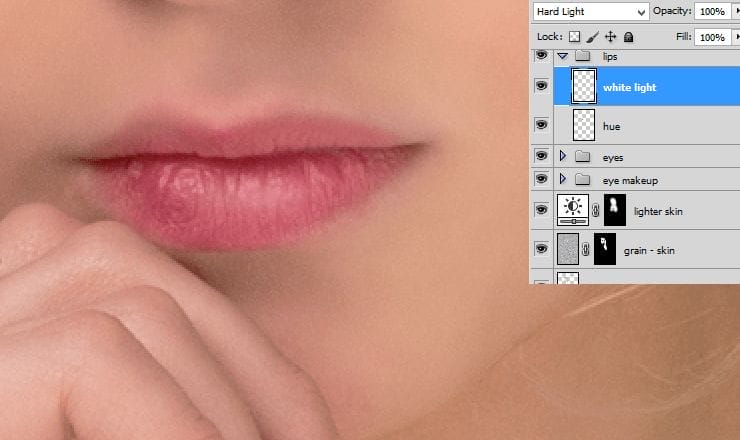Select the hue layer by name
Screen dimensions: 740x440
611,126
